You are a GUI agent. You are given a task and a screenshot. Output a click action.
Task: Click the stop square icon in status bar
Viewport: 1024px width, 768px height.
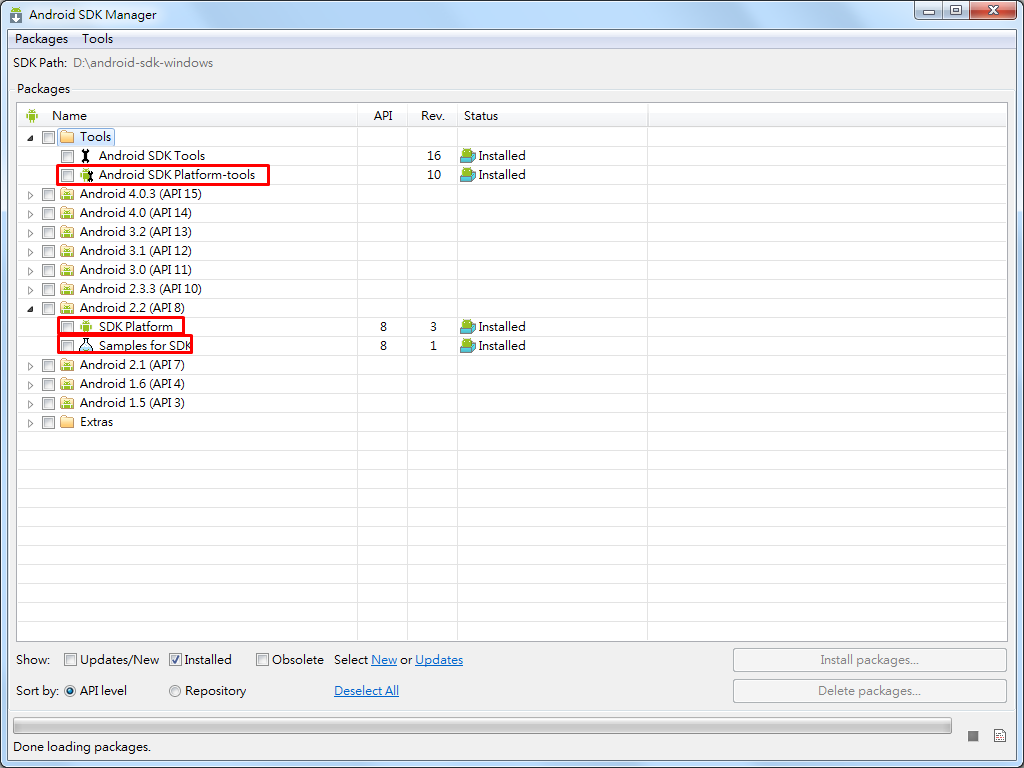click(x=973, y=736)
